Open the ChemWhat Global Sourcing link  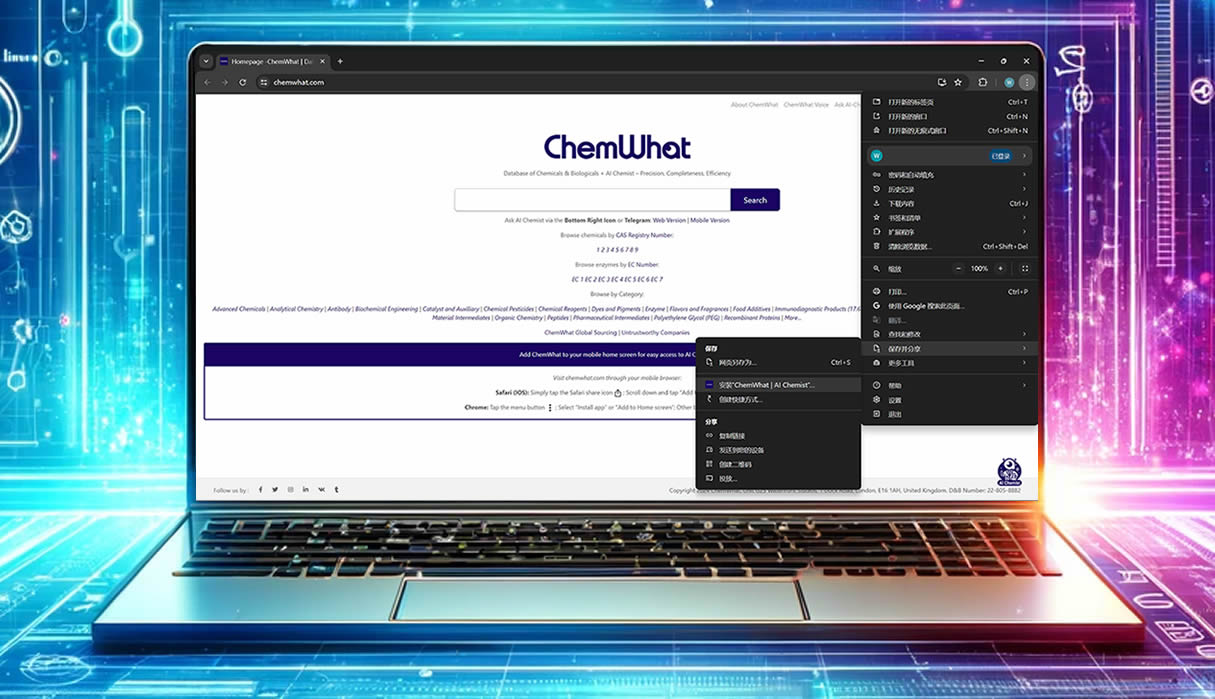click(581, 332)
